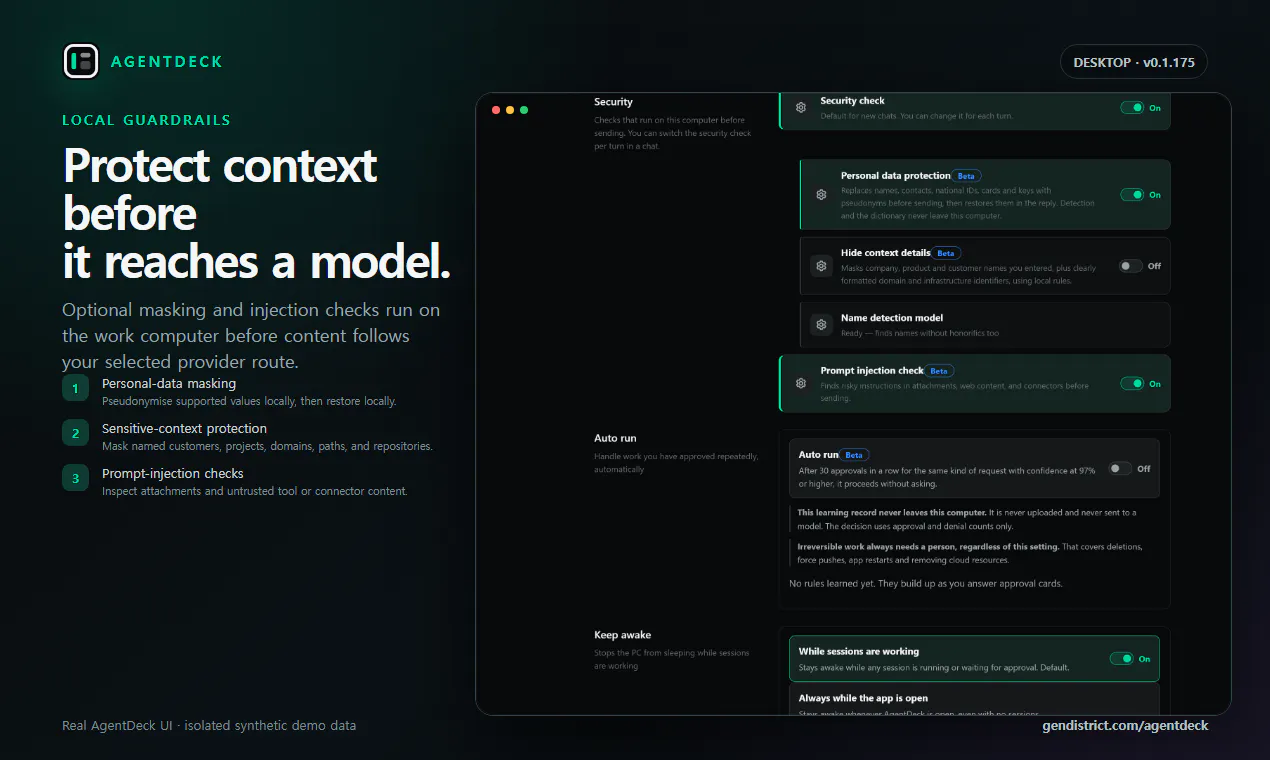Click the Beta badge beside Prompt injection check
1270x760 pixels.
(x=939, y=371)
